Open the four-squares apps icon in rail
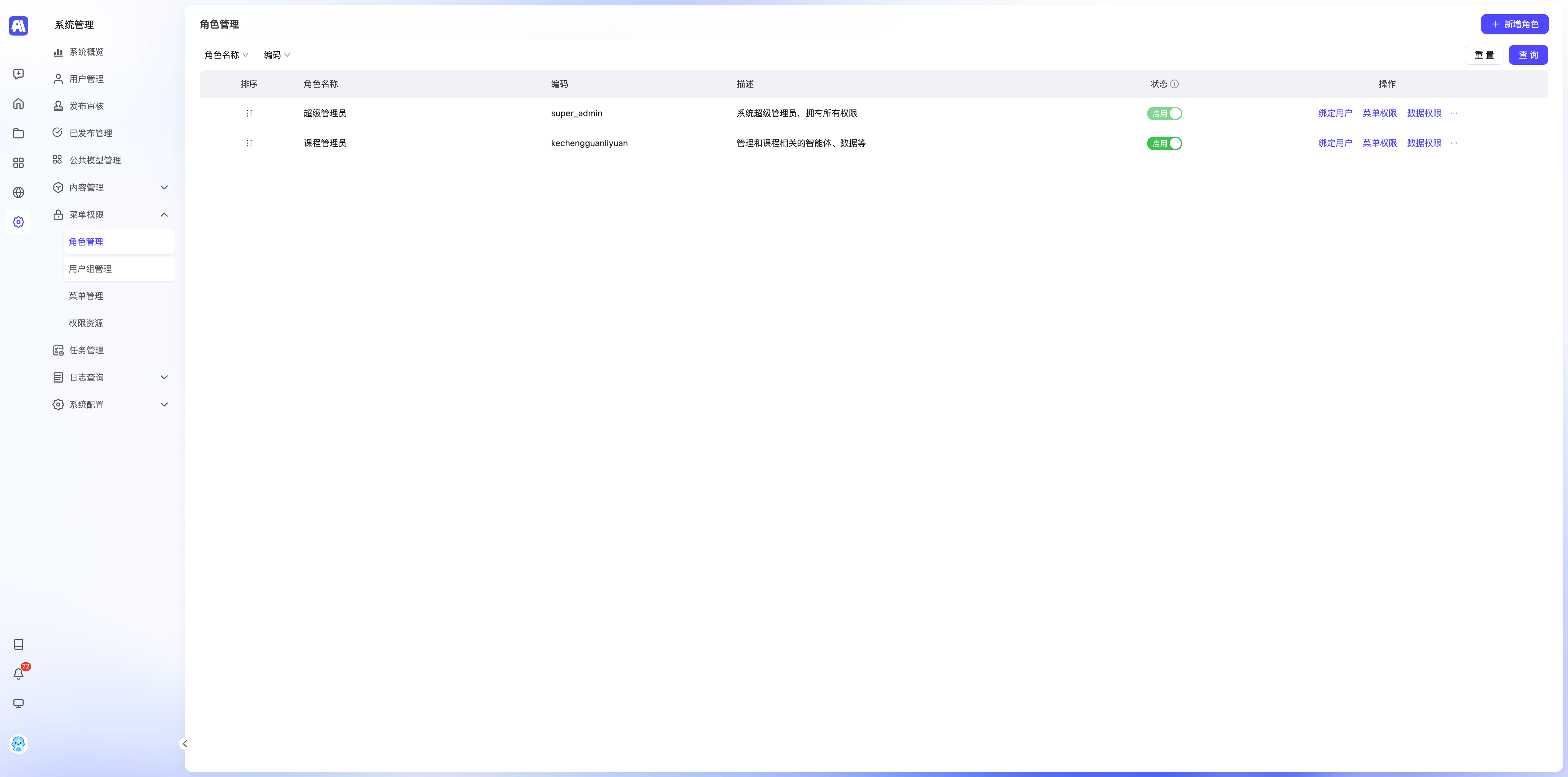The image size is (1568, 777). 18,162
